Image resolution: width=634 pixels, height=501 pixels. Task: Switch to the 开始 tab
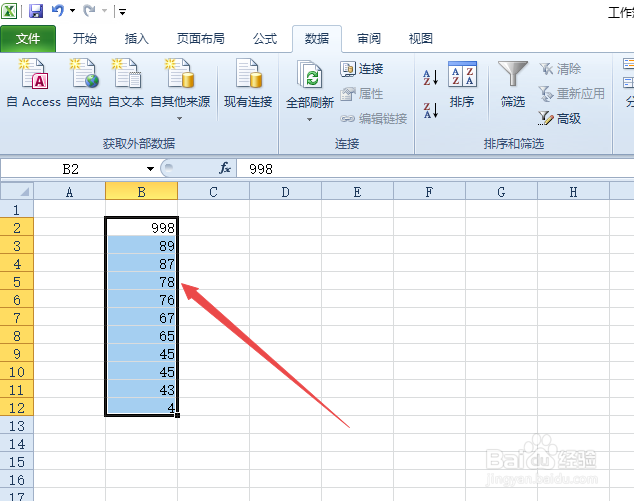tap(85, 39)
